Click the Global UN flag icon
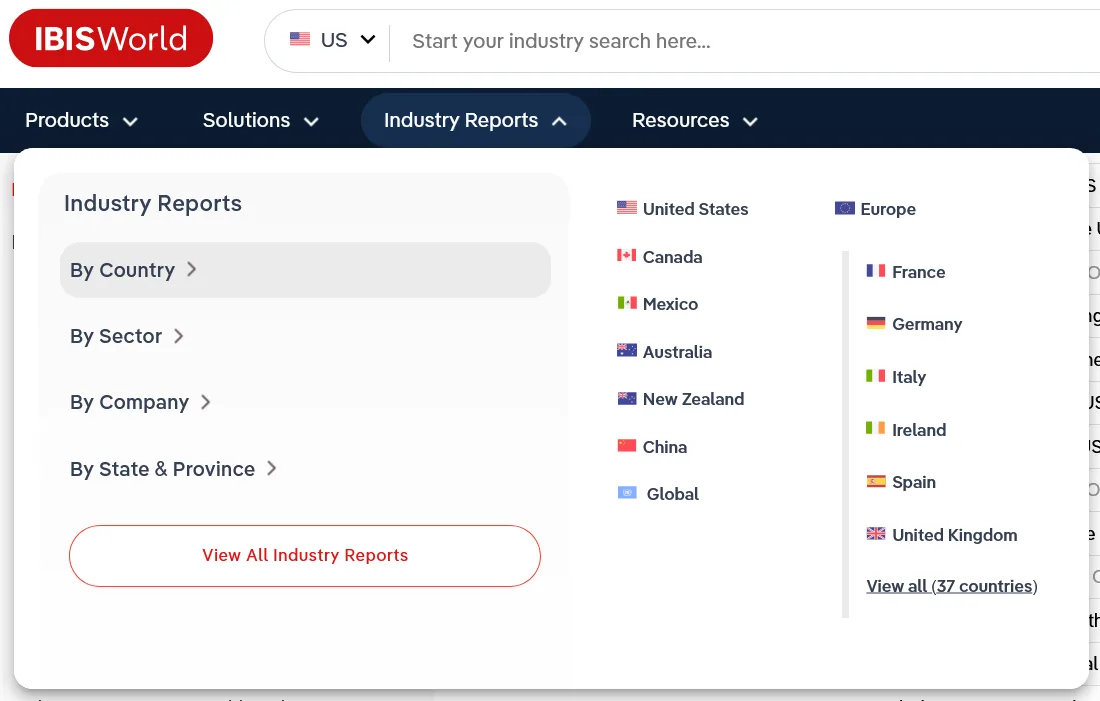The image size is (1100, 701). point(626,493)
